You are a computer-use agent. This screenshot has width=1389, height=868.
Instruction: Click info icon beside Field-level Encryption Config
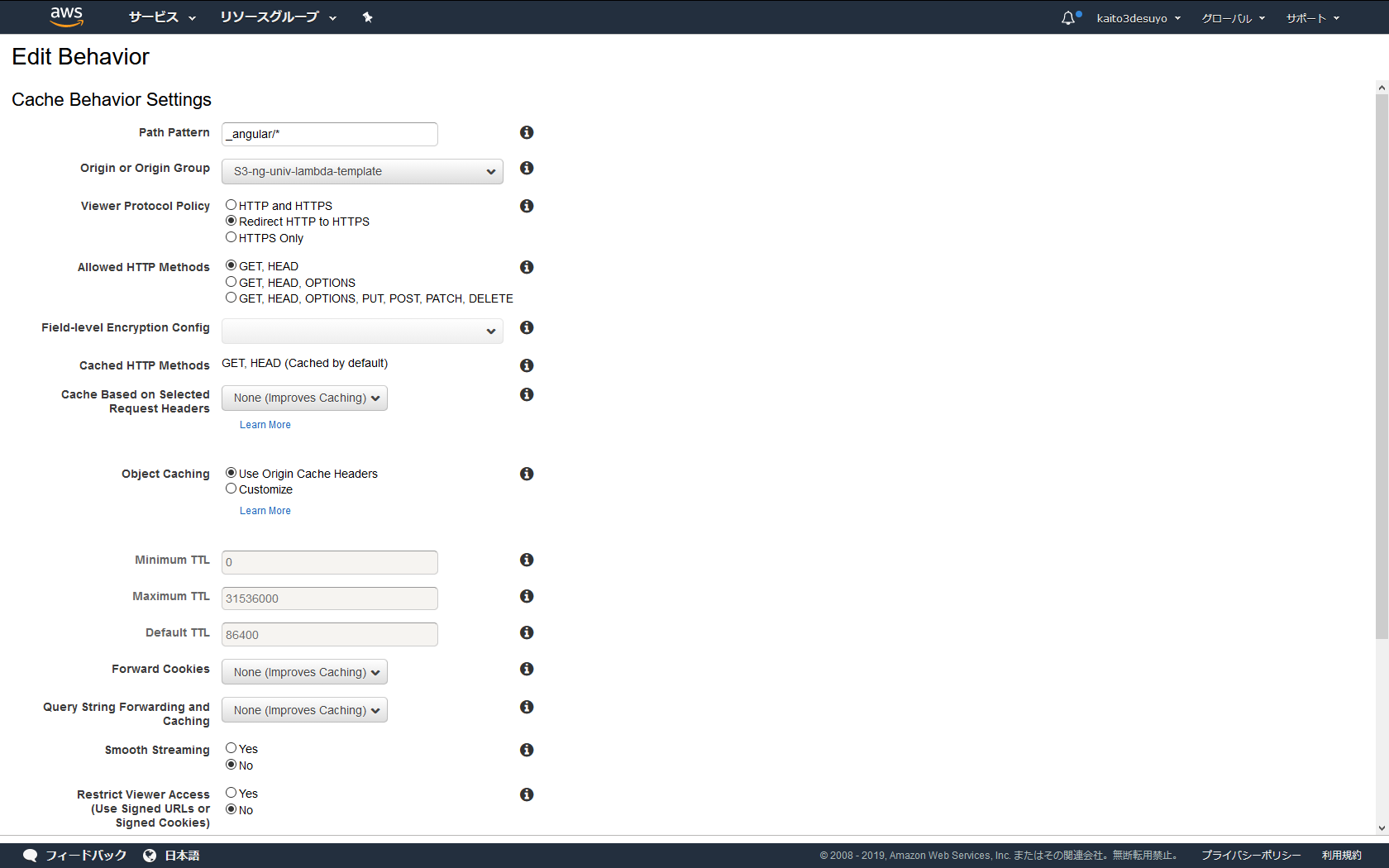point(527,327)
